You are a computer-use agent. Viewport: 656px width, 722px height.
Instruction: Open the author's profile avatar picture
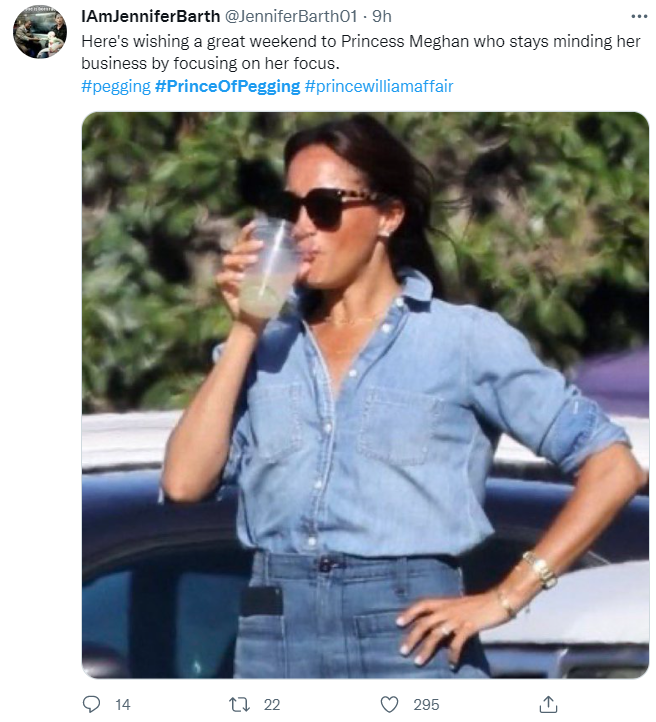click(40, 33)
